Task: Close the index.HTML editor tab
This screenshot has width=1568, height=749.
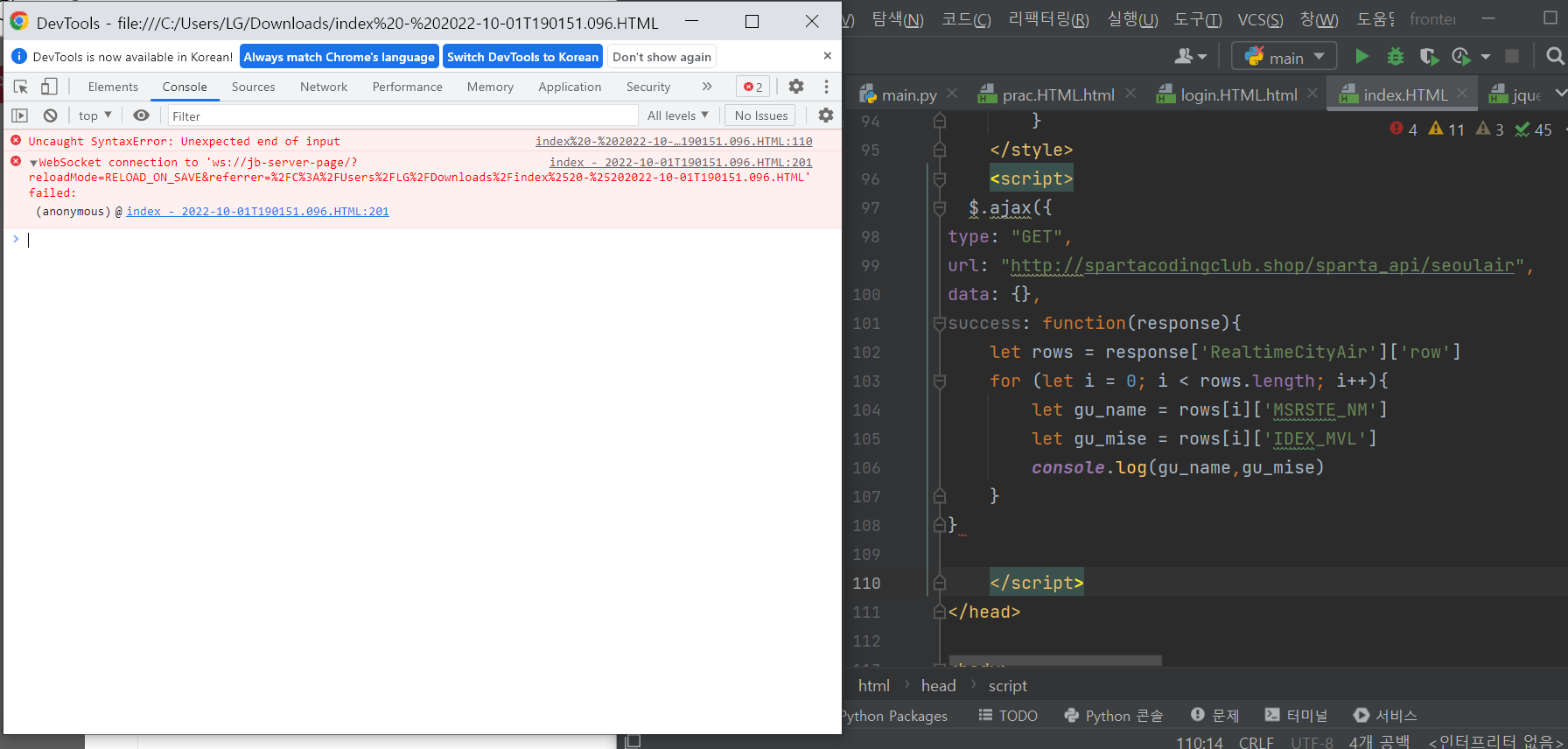Action: pos(1462,93)
